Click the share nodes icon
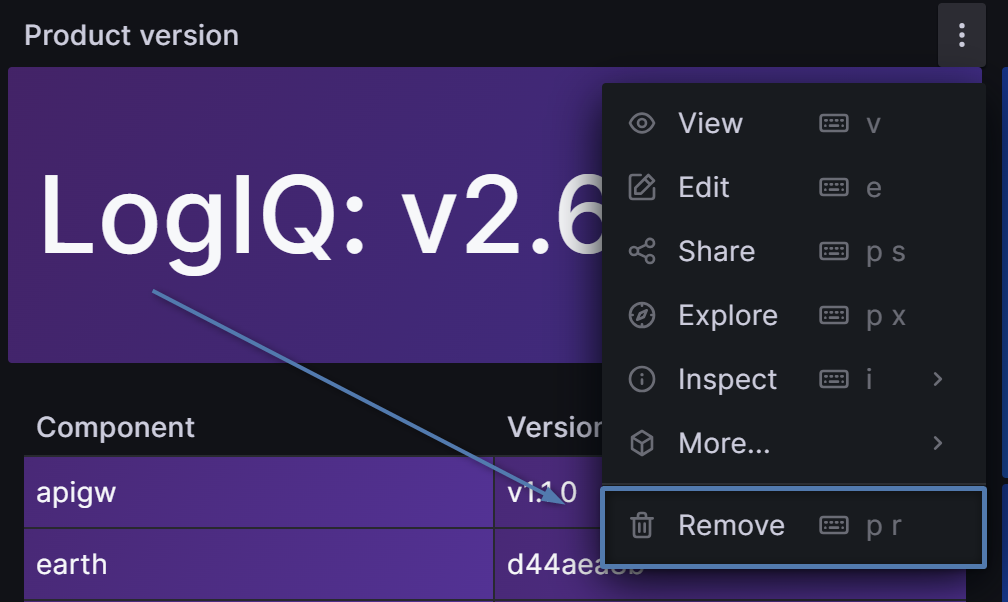 642,251
